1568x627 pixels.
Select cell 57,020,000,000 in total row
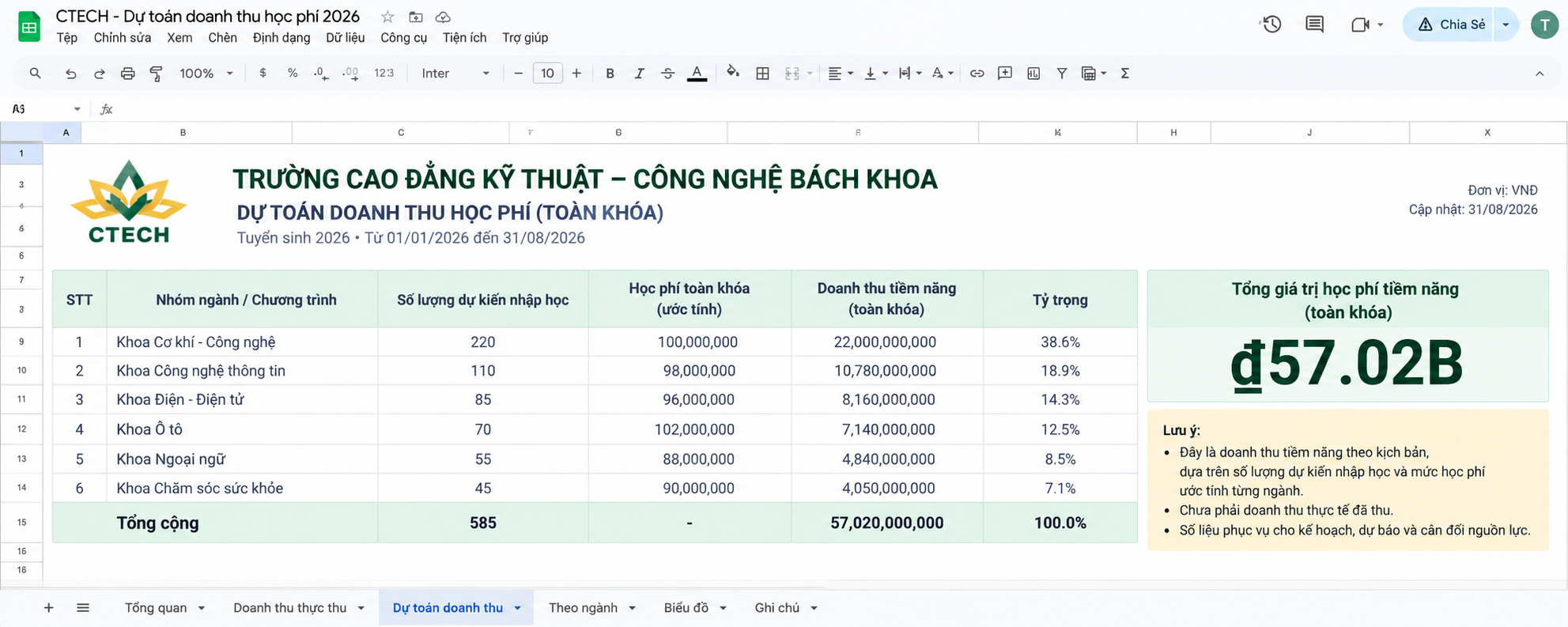pos(886,523)
